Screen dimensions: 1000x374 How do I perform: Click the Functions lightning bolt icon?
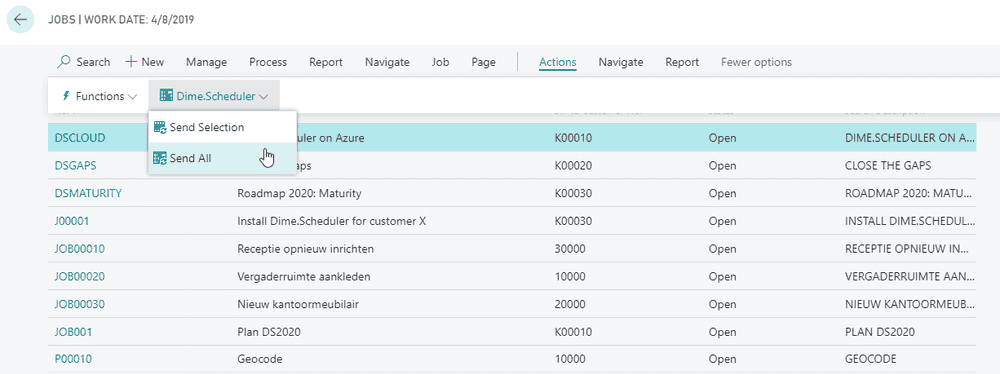click(66, 96)
